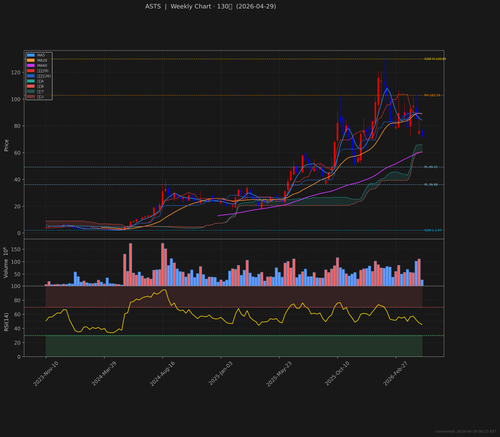Click the "RSI(14)" y-axis title
The image size is (500, 437).
coord(6,322)
